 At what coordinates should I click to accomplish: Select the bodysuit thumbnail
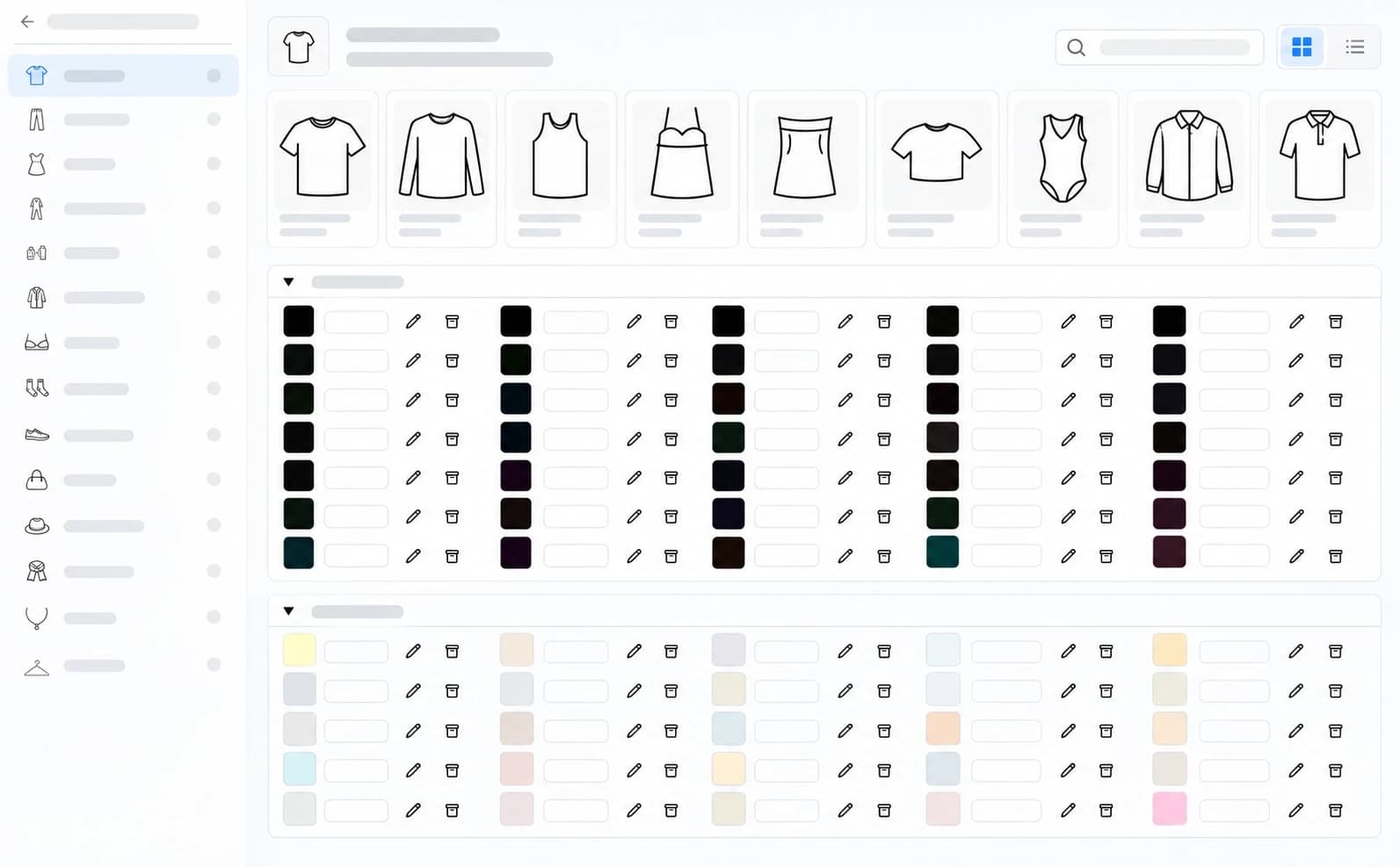[x=1063, y=169]
